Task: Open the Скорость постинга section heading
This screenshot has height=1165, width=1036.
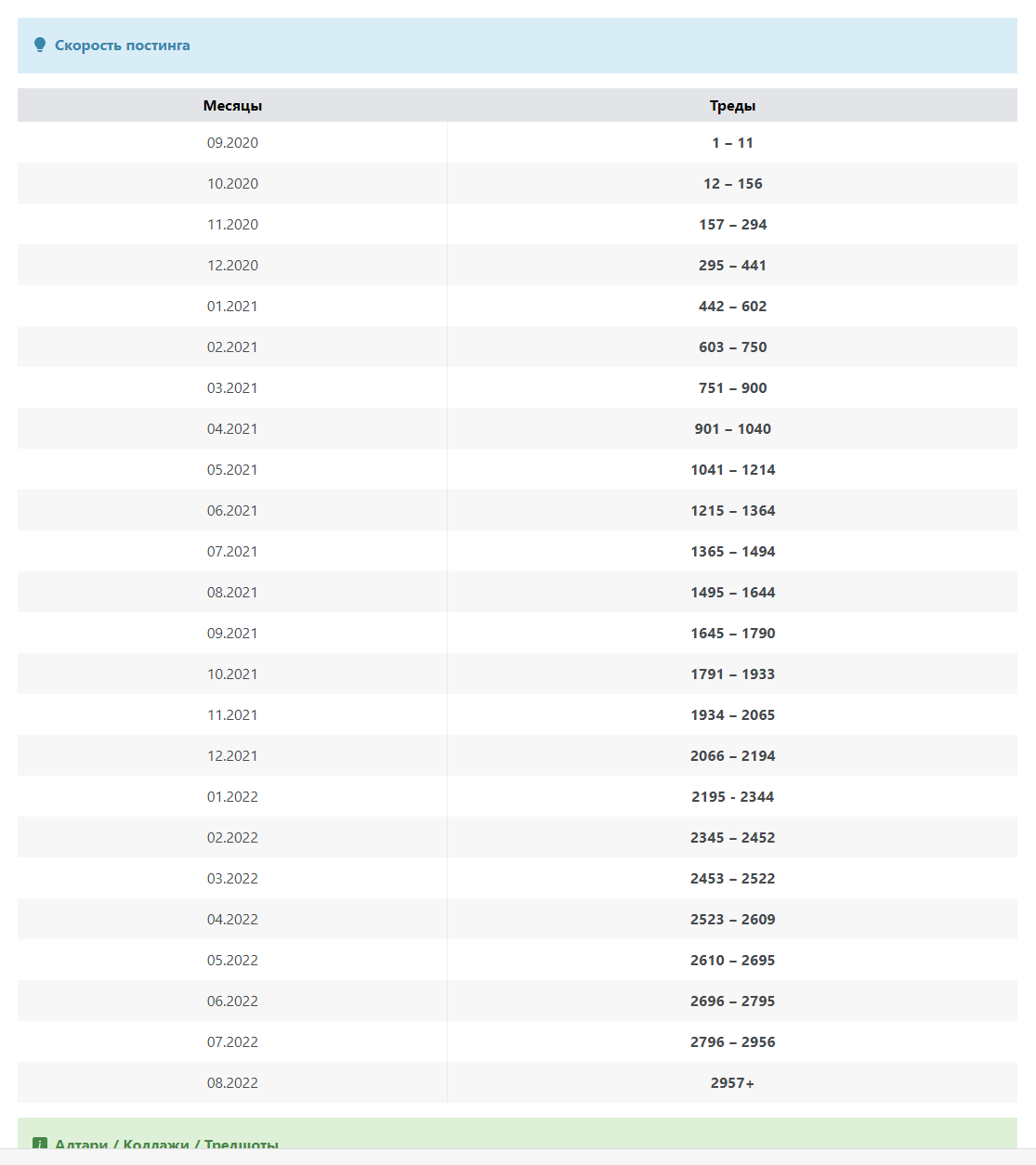Action: point(122,46)
